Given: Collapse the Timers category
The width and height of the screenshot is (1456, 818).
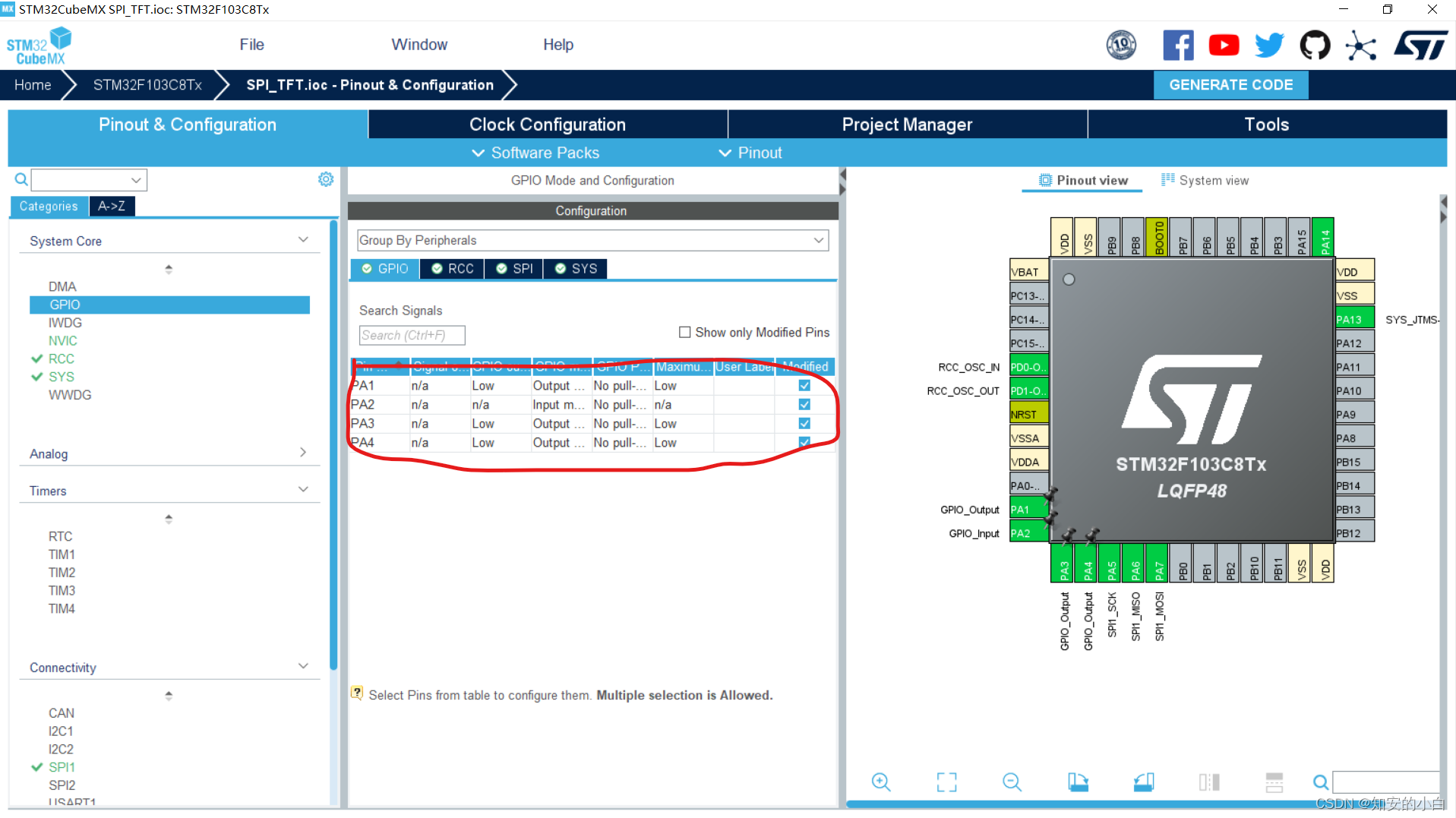Looking at the screenshot, I should (x=303, y=490).
